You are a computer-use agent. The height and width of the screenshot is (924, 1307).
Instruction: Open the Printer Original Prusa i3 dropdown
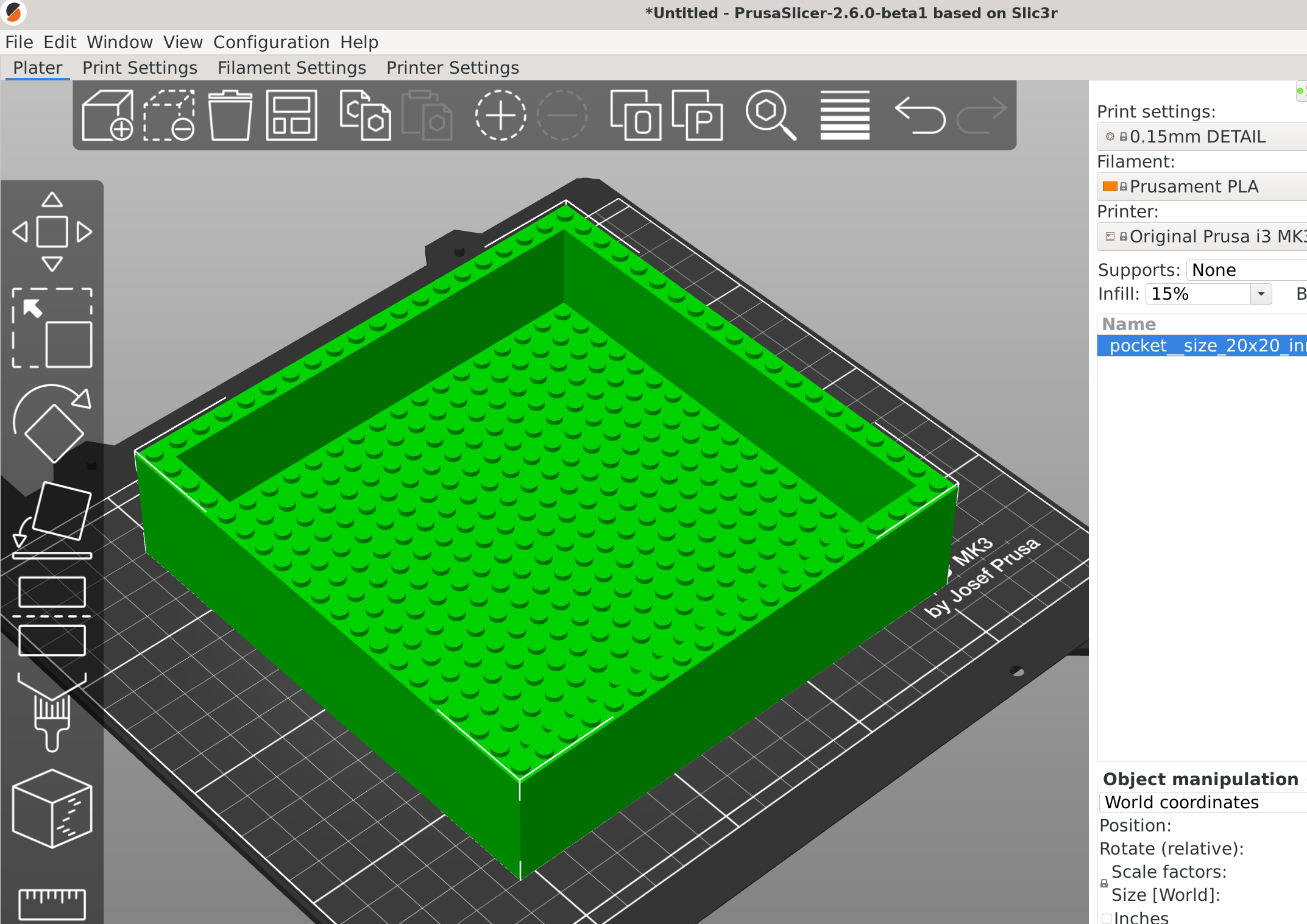(x=1202, y=236)
